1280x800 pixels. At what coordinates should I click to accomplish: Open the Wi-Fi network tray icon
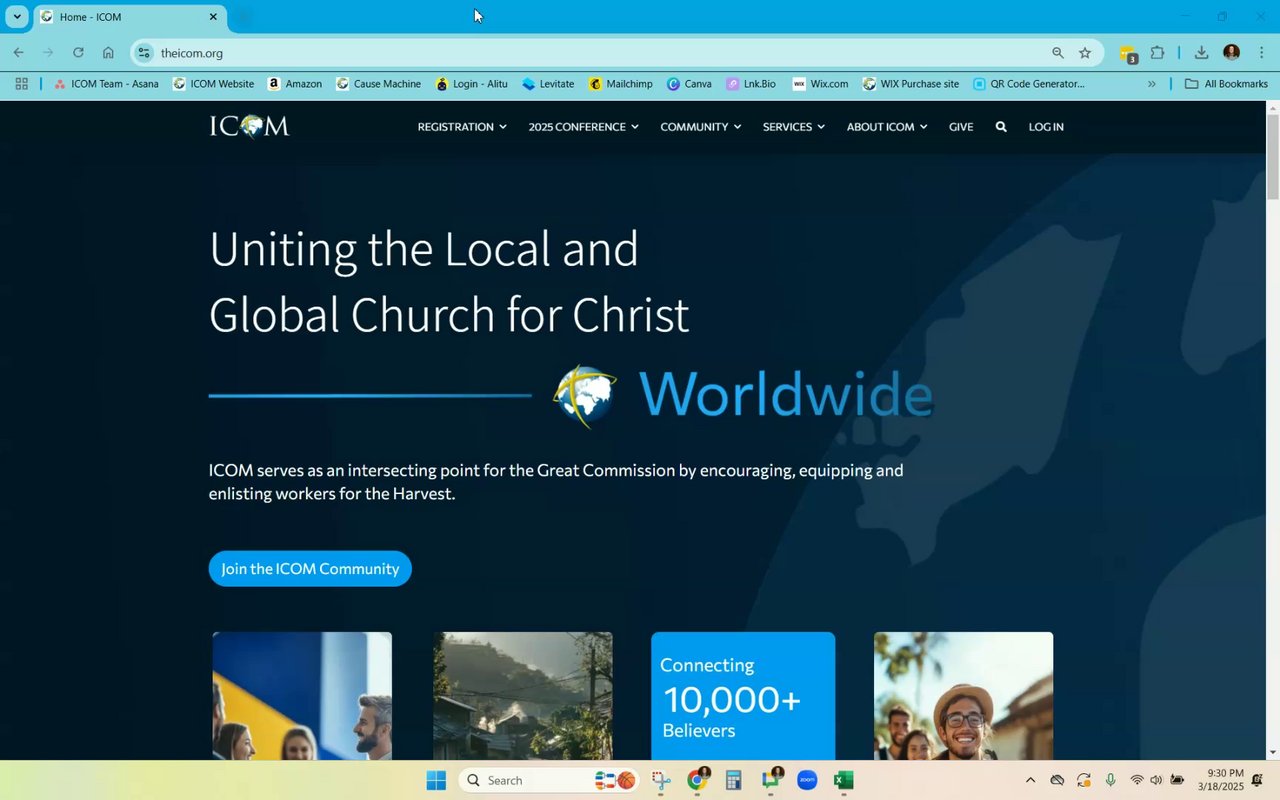(1137, 780)
